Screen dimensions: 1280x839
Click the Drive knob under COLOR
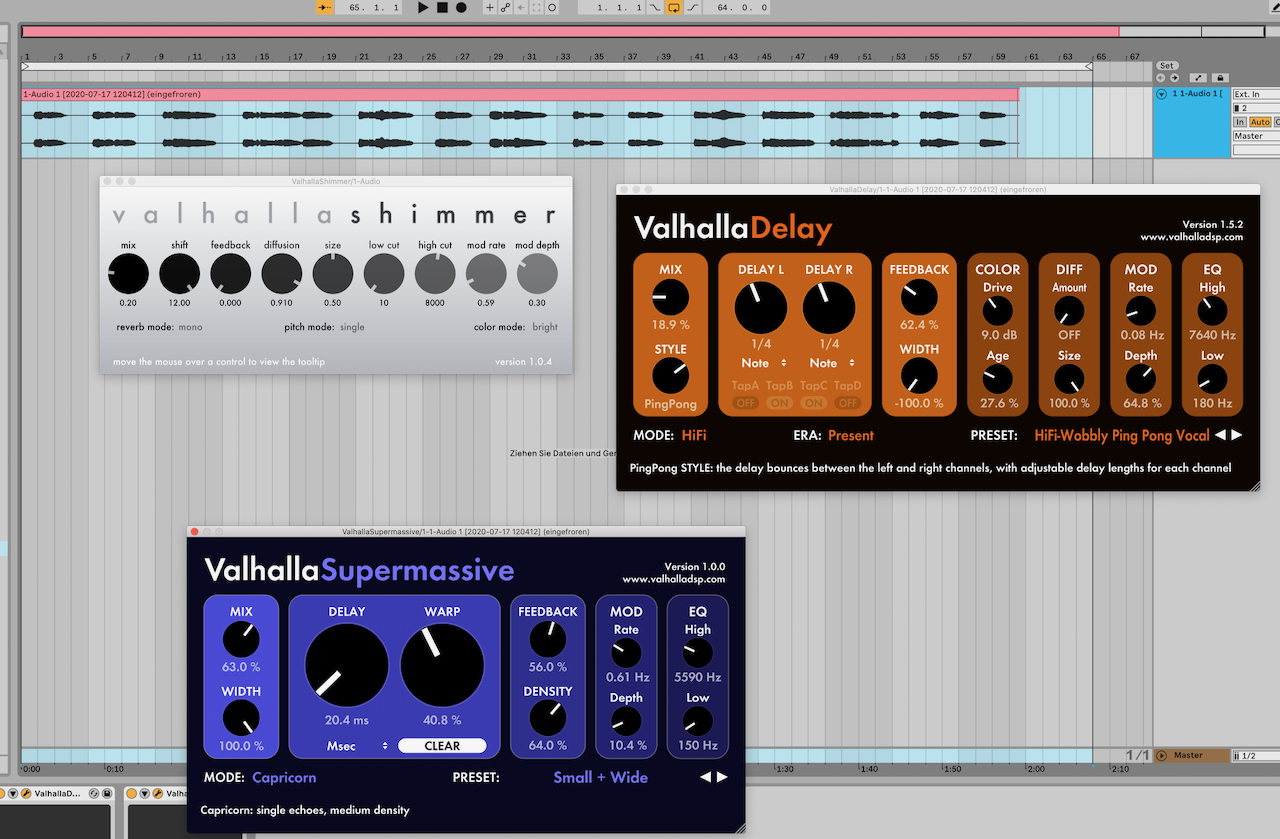click(997, 312)
